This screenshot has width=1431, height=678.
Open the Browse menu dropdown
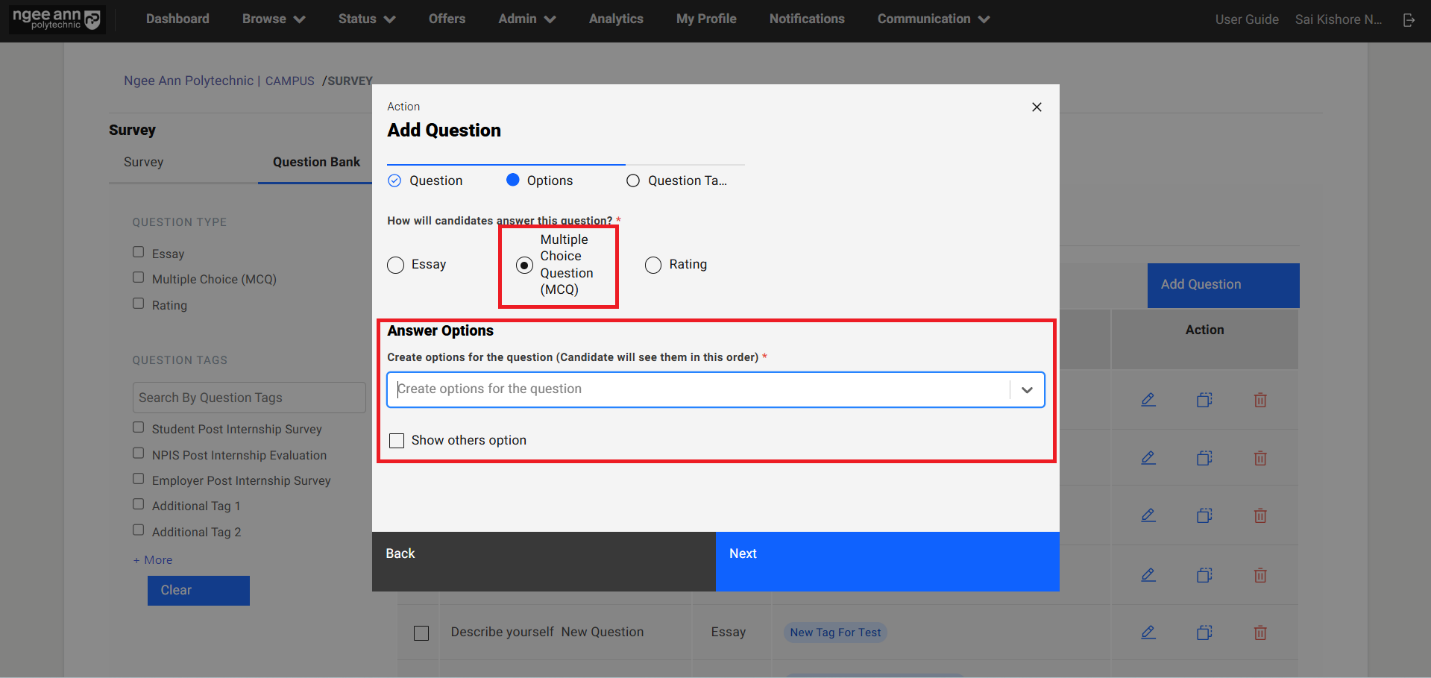tap(273, 19)
